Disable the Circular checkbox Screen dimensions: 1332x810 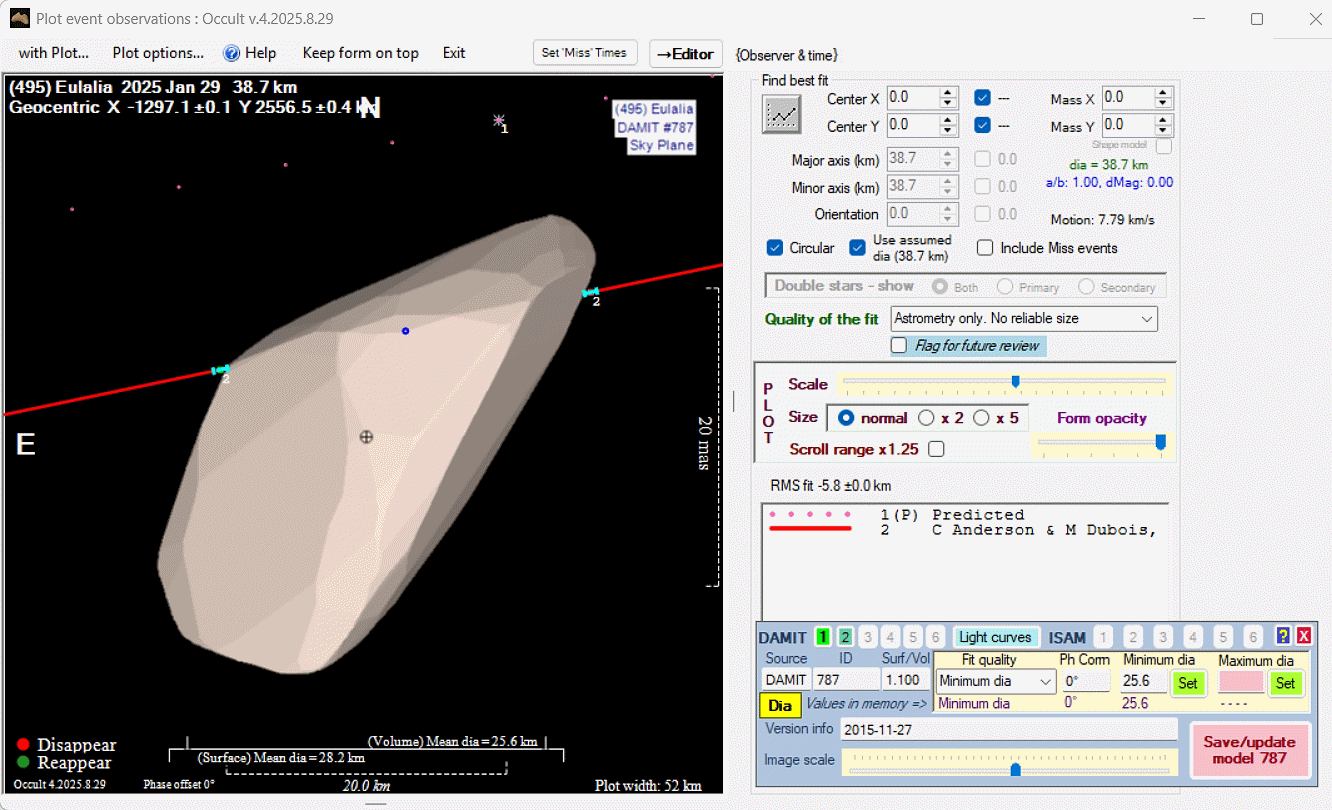pyautogui.click(x=775, y=248)
